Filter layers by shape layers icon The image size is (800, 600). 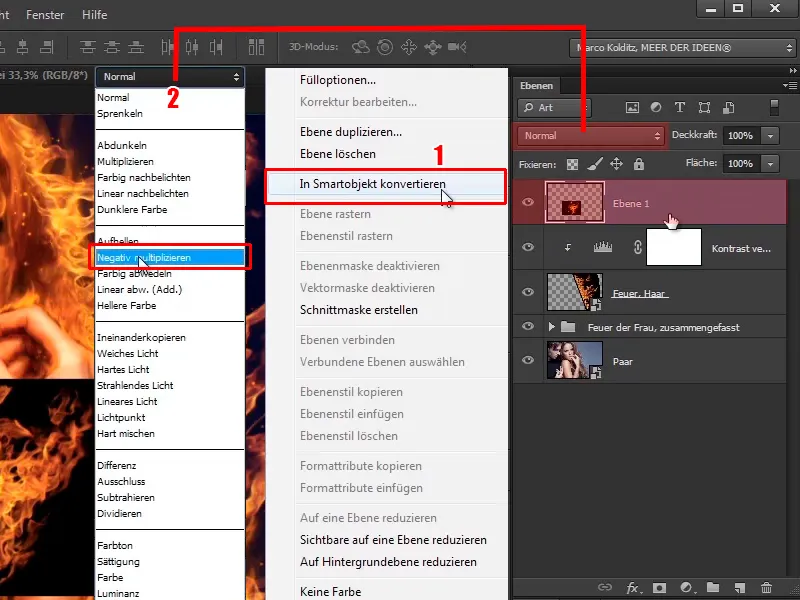(x=705, y=107)
